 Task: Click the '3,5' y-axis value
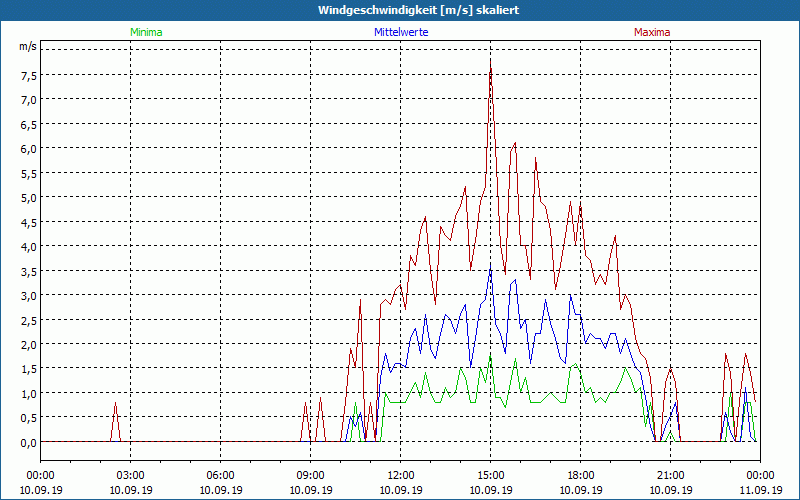tap(29, 271)
